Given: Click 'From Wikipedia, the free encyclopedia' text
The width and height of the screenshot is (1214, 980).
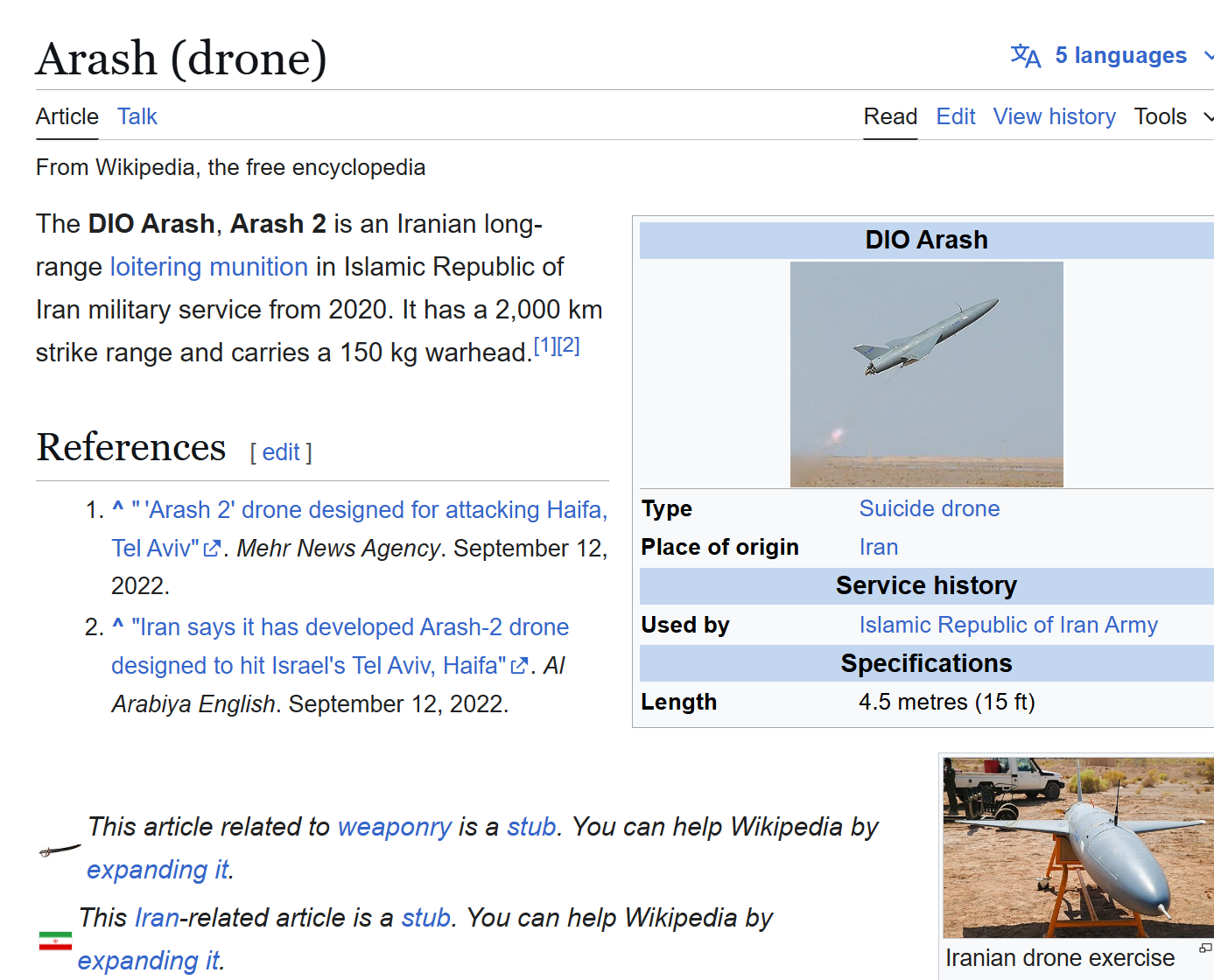Looking at the screenshot, I should (x=231, y=167).
